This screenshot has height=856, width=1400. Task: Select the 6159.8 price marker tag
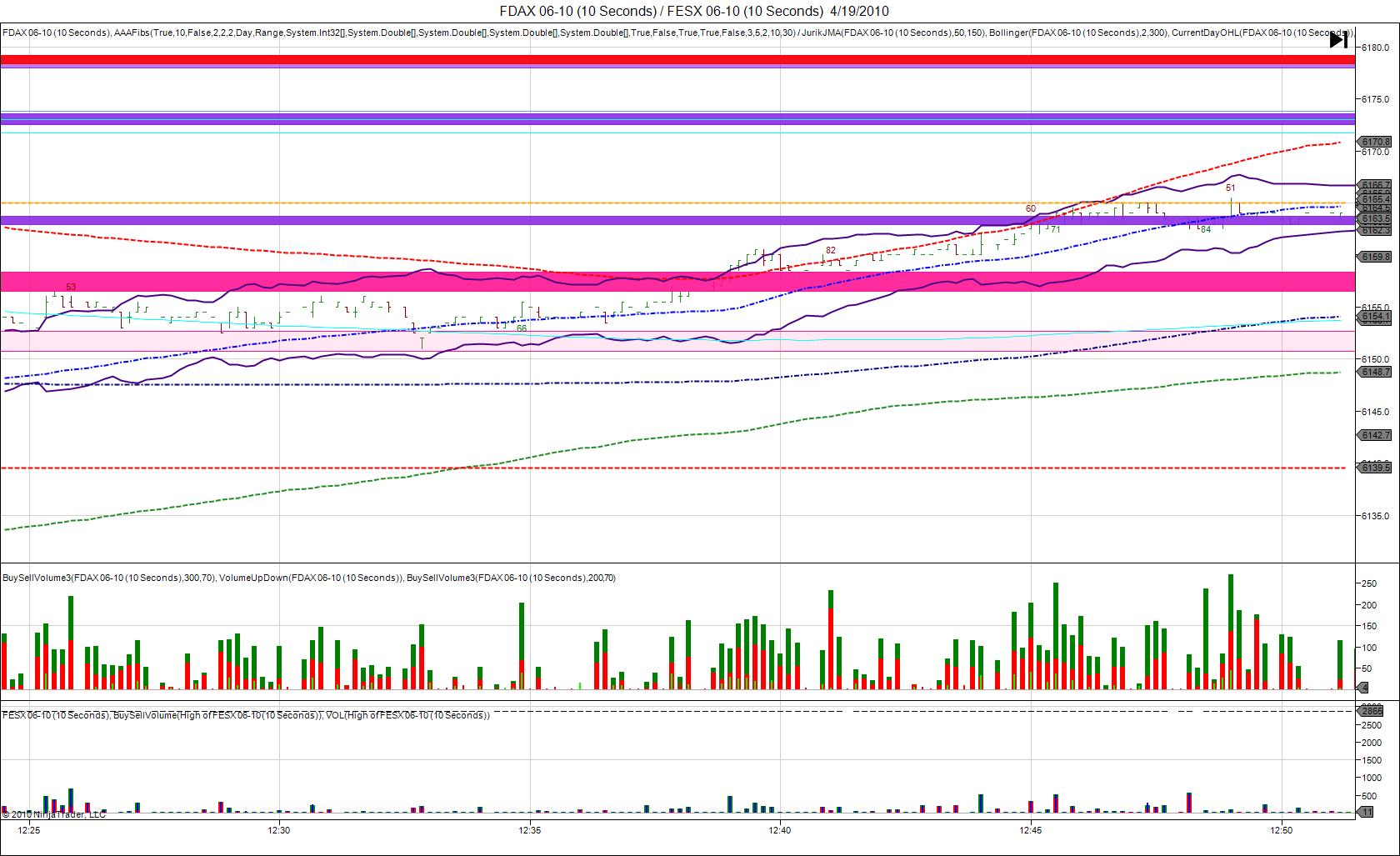[x=1376, y=257]
